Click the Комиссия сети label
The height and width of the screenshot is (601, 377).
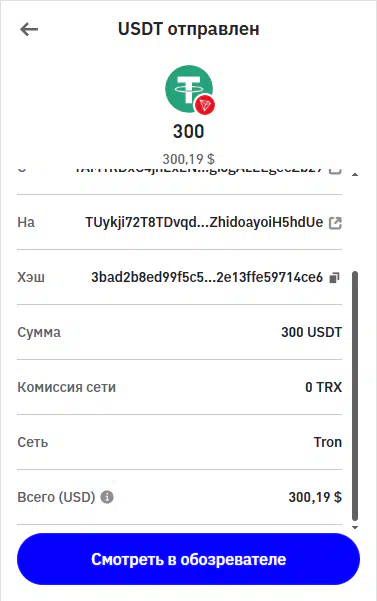click(x=66, y=387)
